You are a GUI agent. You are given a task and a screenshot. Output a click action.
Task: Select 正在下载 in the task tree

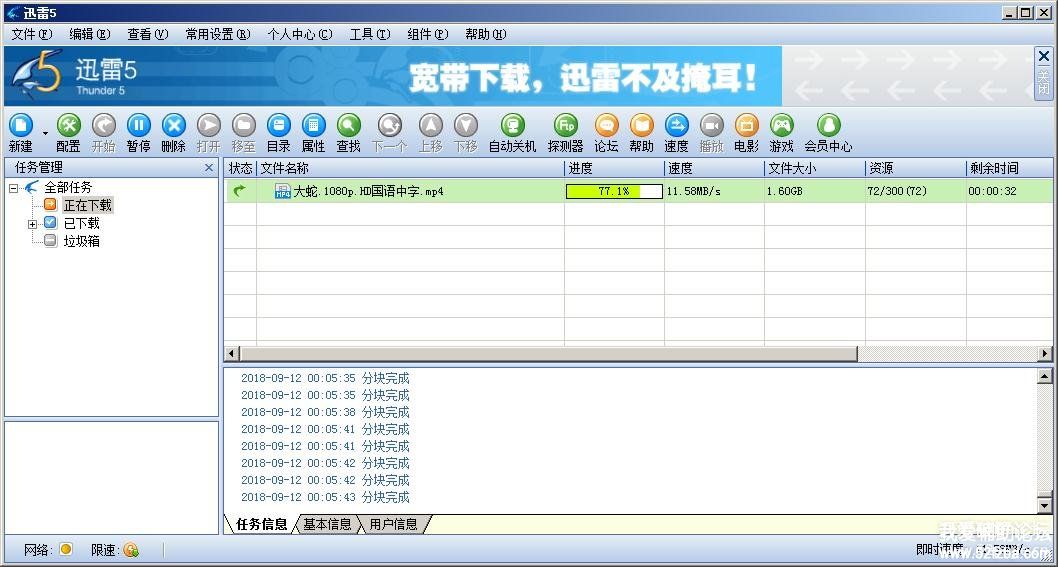[x=88, y=205]
